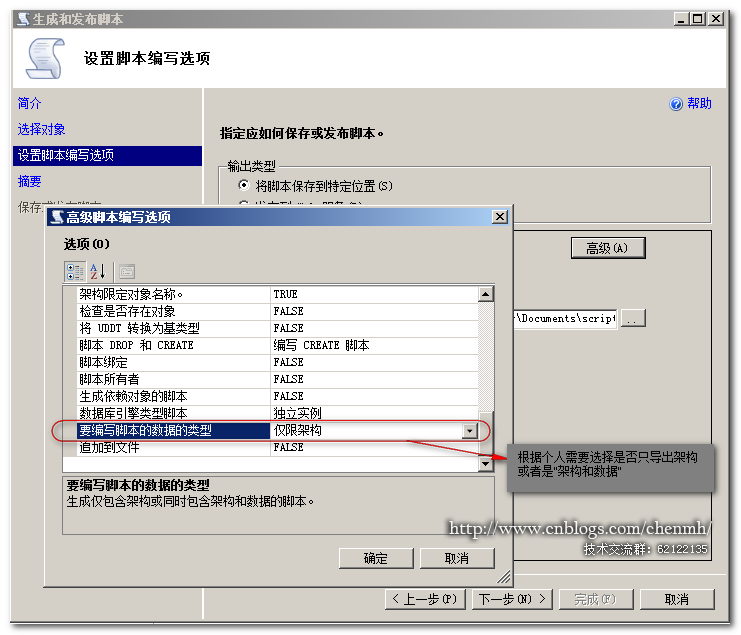The width and height of the screenshot is (741, 635).
Task: Click the Alphabetical sort icon
Action: tap(97, 271)
